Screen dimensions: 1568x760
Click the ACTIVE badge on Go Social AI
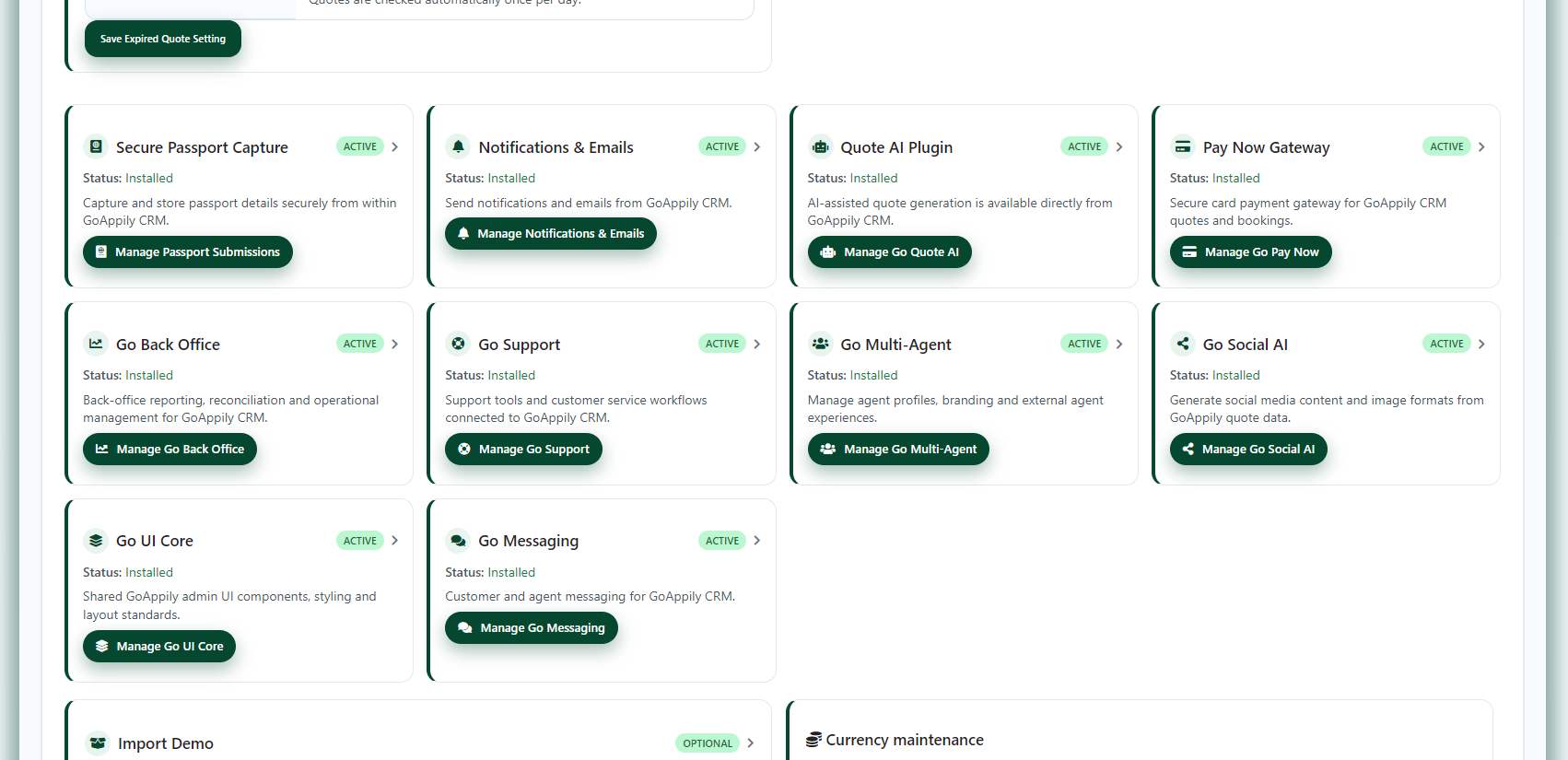pyautogui.click(x=1446, y=344)
